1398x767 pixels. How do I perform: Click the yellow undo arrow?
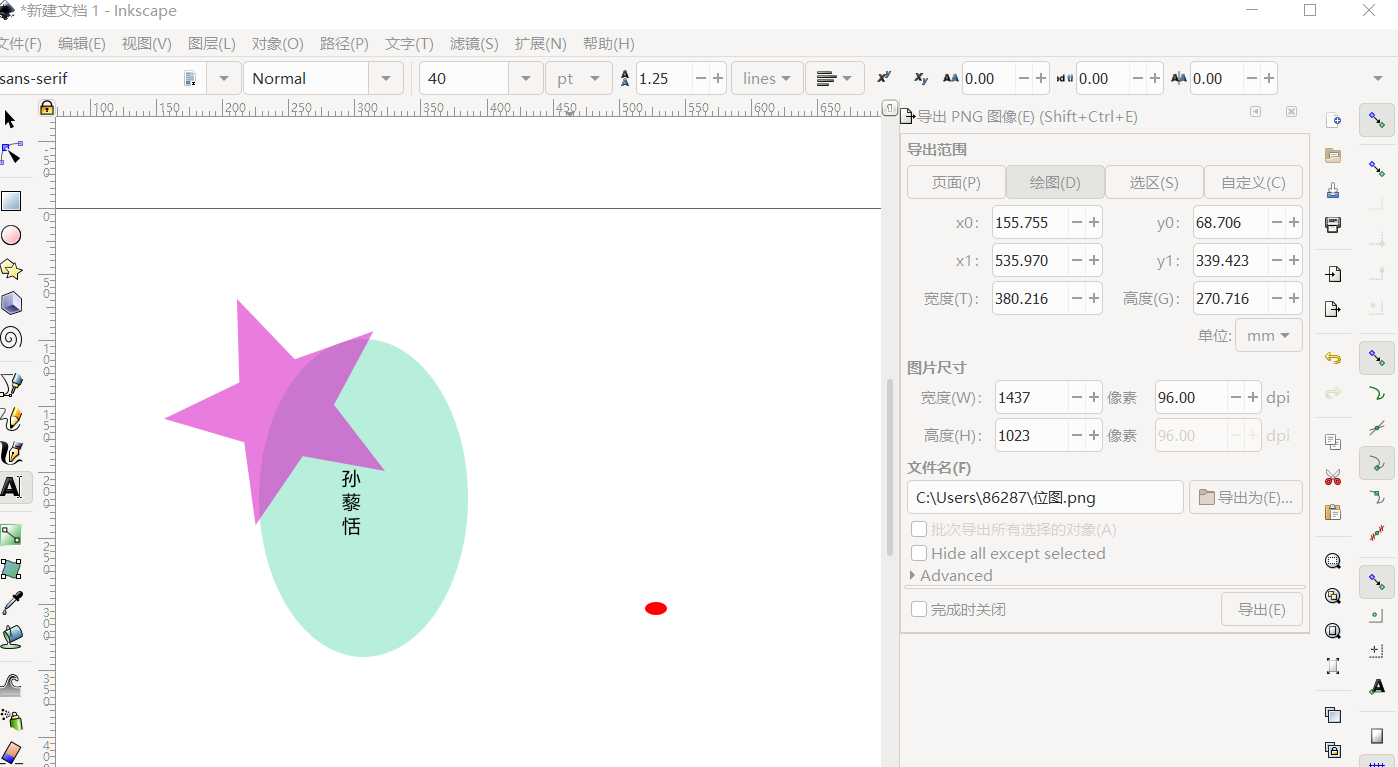[1332, 357]
